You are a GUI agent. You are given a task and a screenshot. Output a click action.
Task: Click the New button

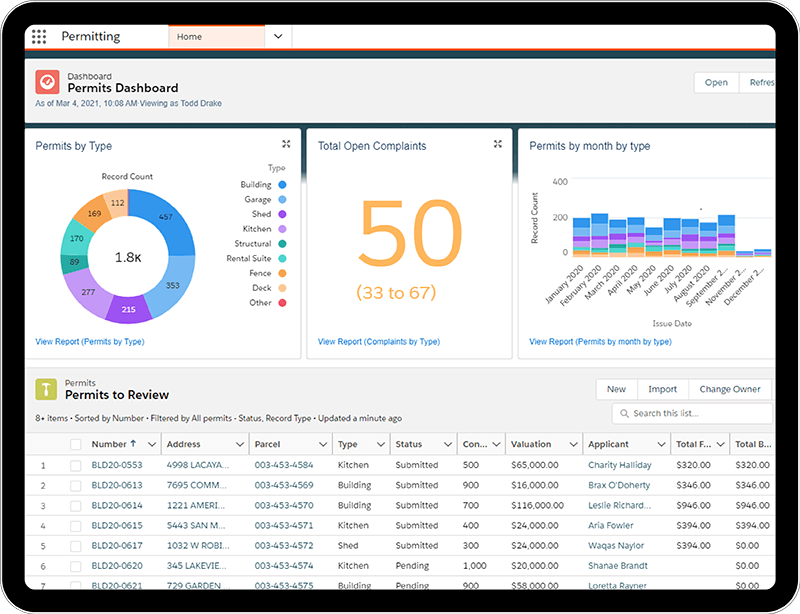(x=616, y=389)
